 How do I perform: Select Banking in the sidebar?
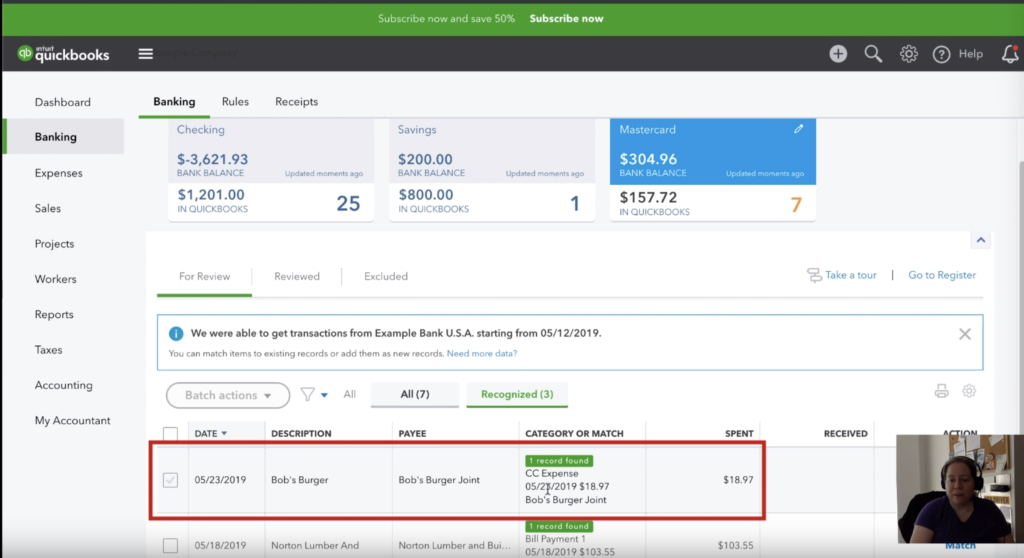63,137
